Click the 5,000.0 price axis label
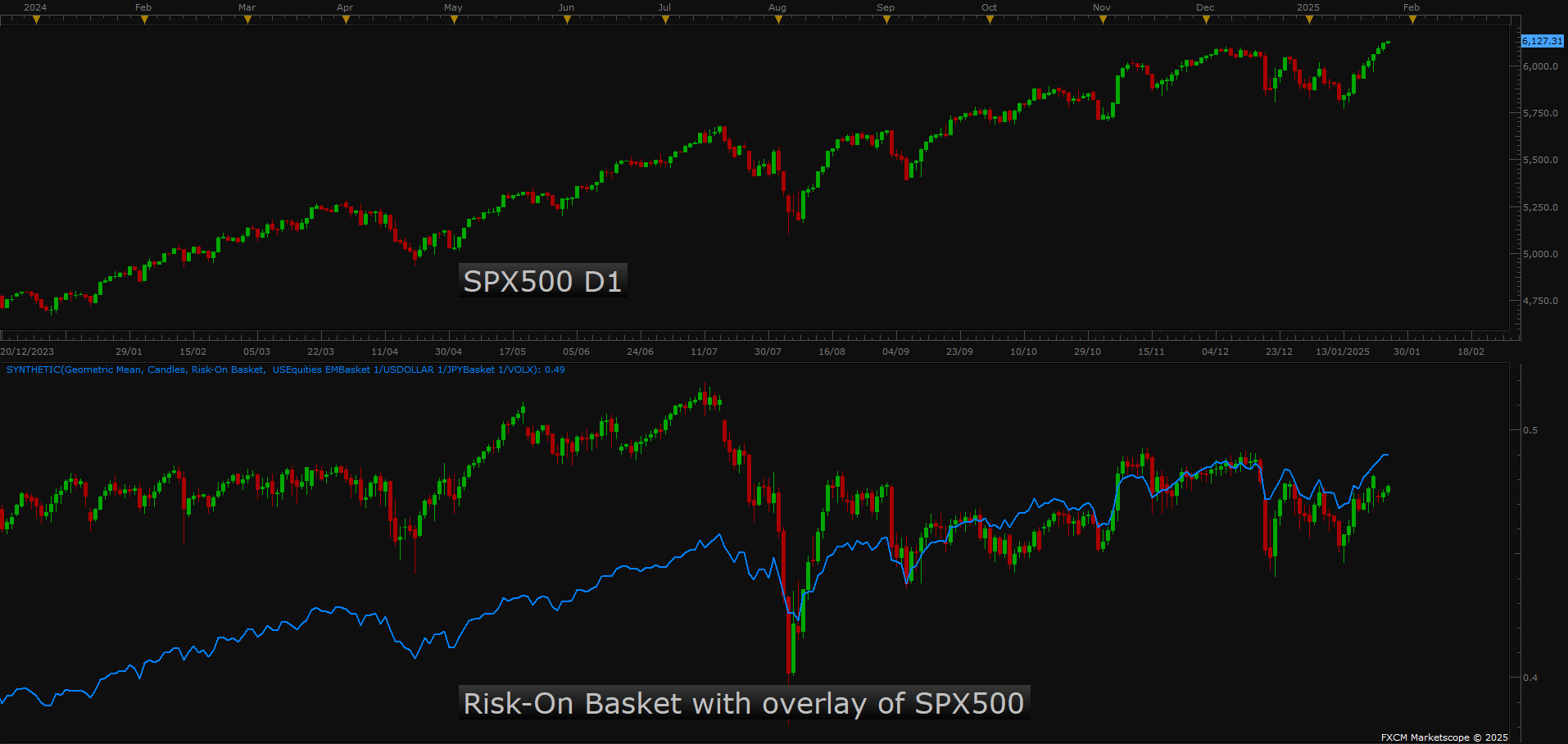 [x=1540, y=254]
